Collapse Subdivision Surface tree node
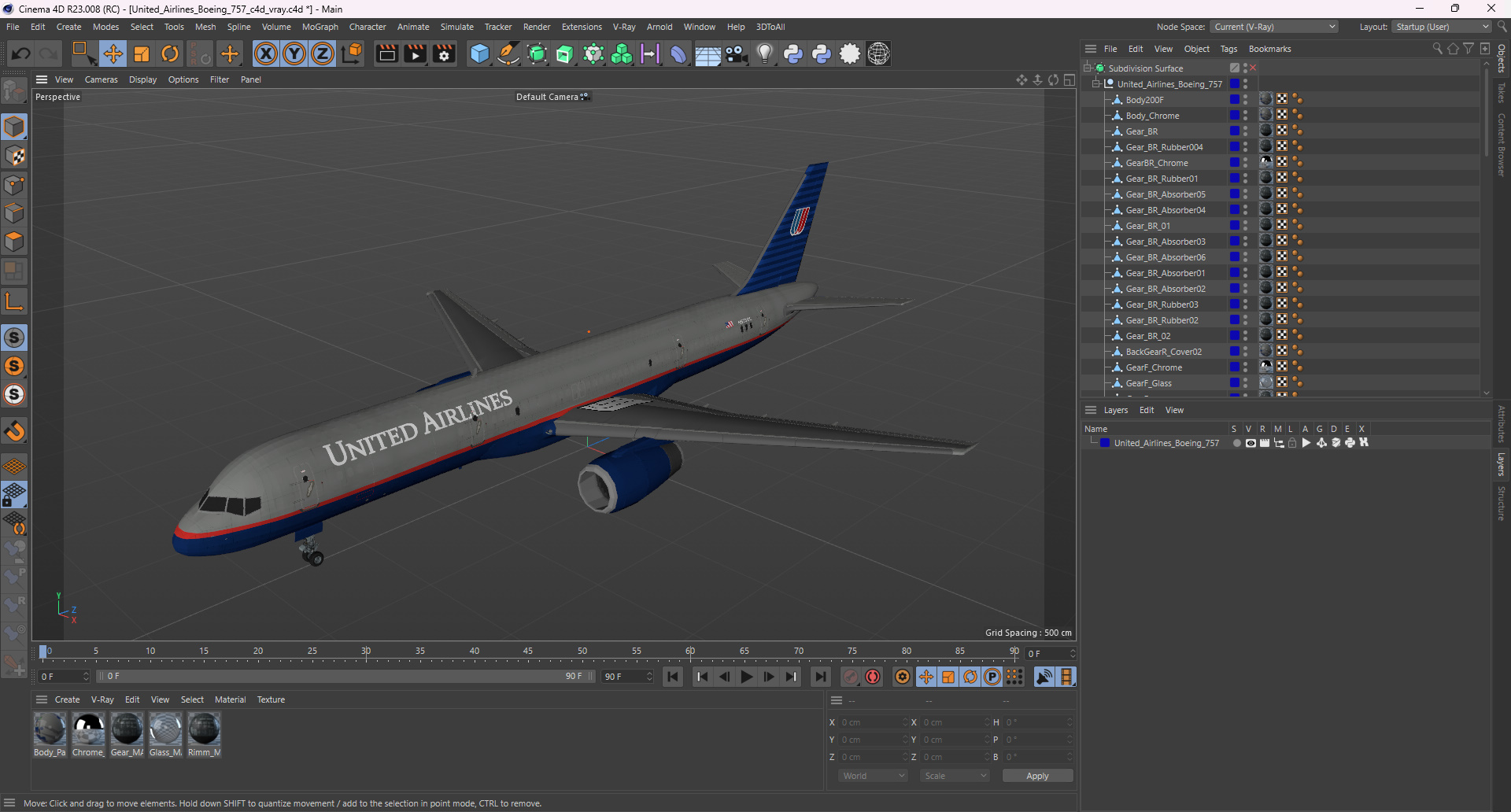 click(1087, 68)
